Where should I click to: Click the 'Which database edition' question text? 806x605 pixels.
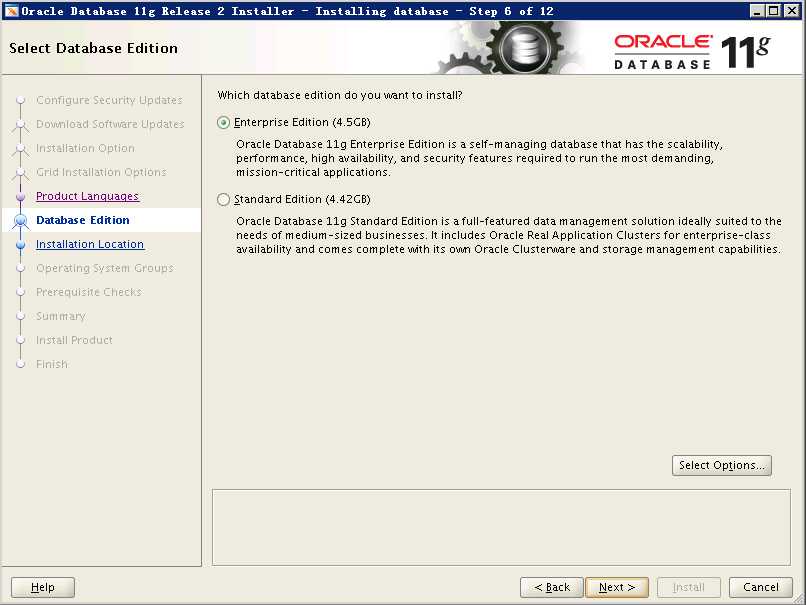pyautogui.click(x=340, y=95)
